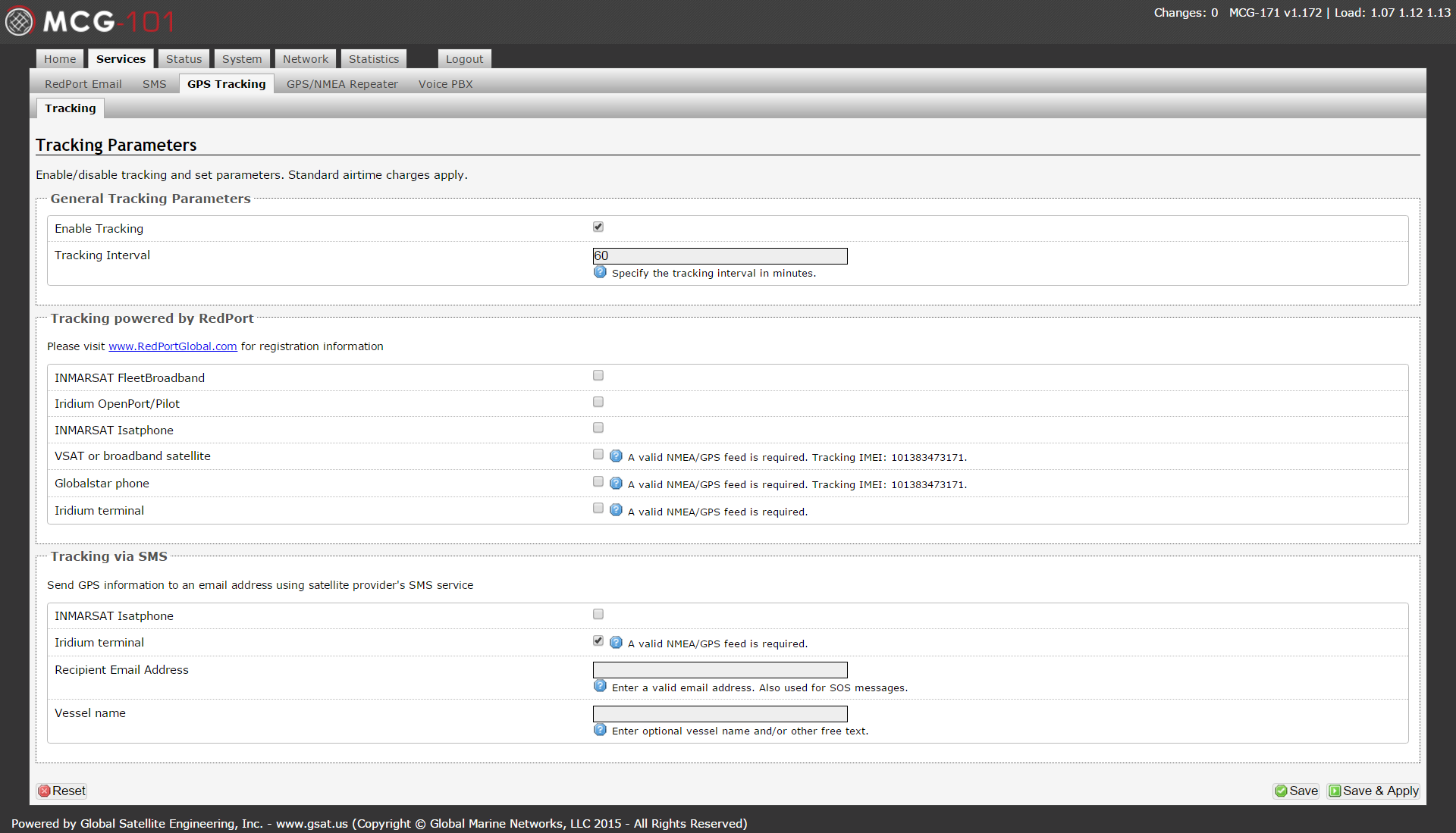Click the Save button
This screenshot has height=833, width=1456.
coord(1296,791)
